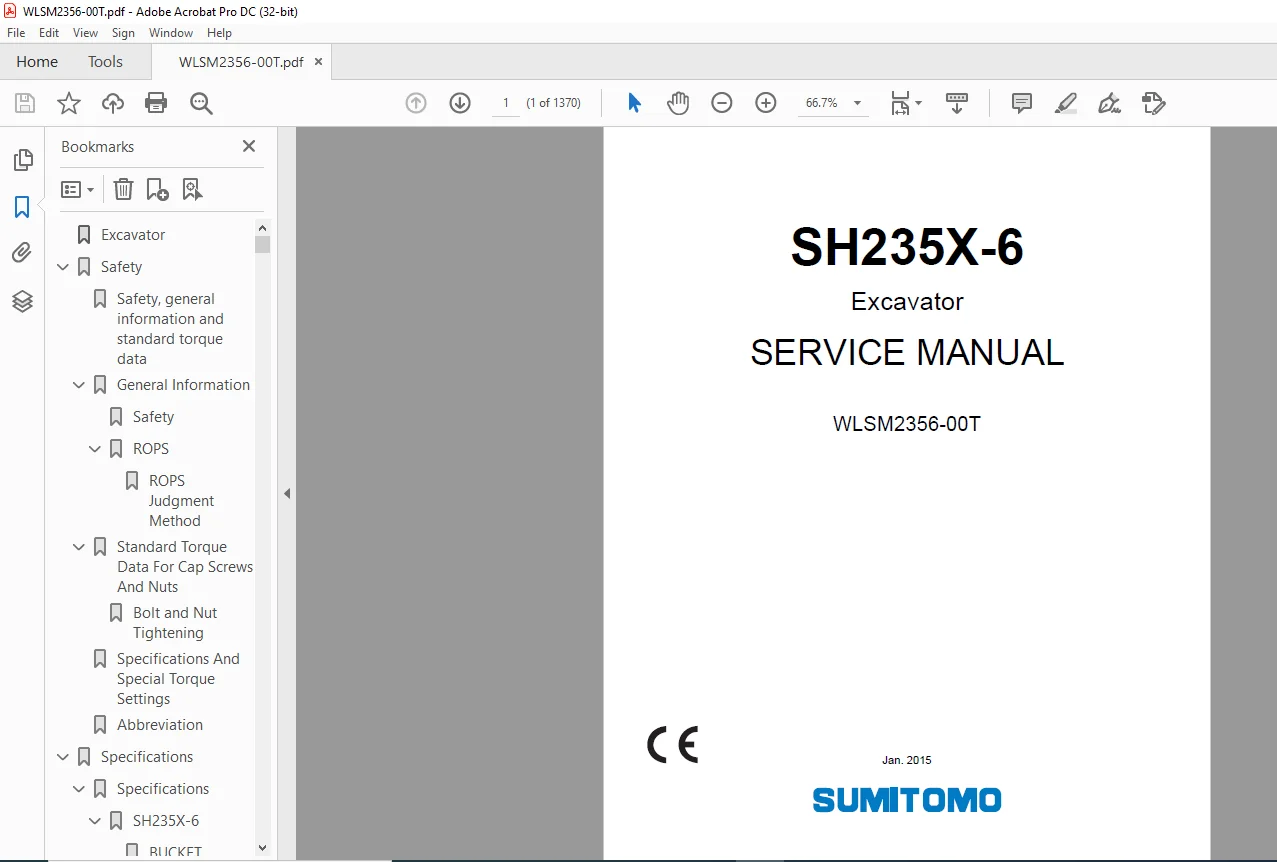Collapse General Information bookmark

click(x=79, y=385)
